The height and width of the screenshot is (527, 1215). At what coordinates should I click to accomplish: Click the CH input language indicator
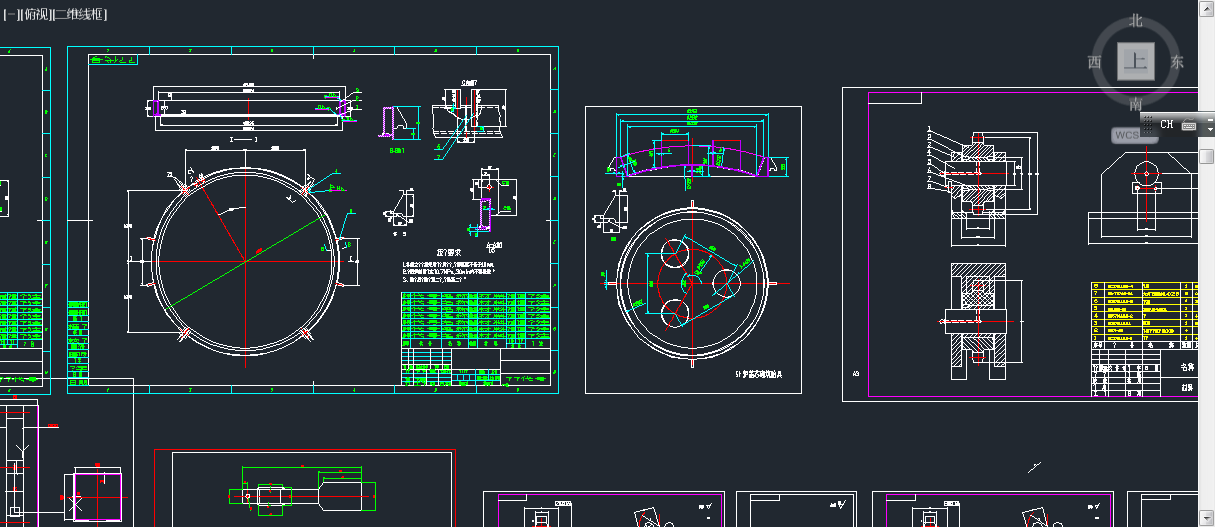[x=1167, y=124]
